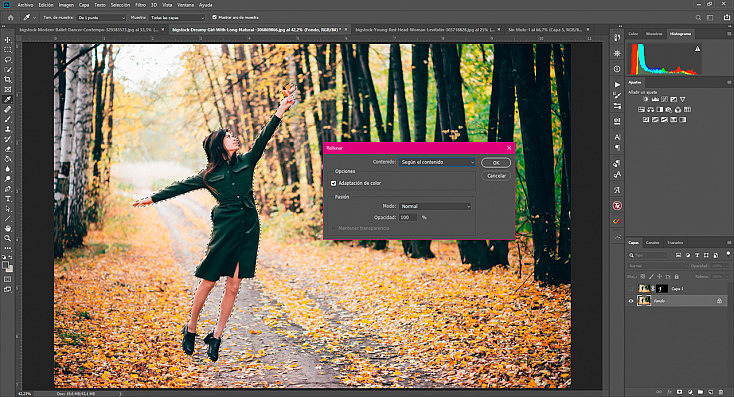
Task: Open the Filtro menu
Action: click(x=140, y=5)
